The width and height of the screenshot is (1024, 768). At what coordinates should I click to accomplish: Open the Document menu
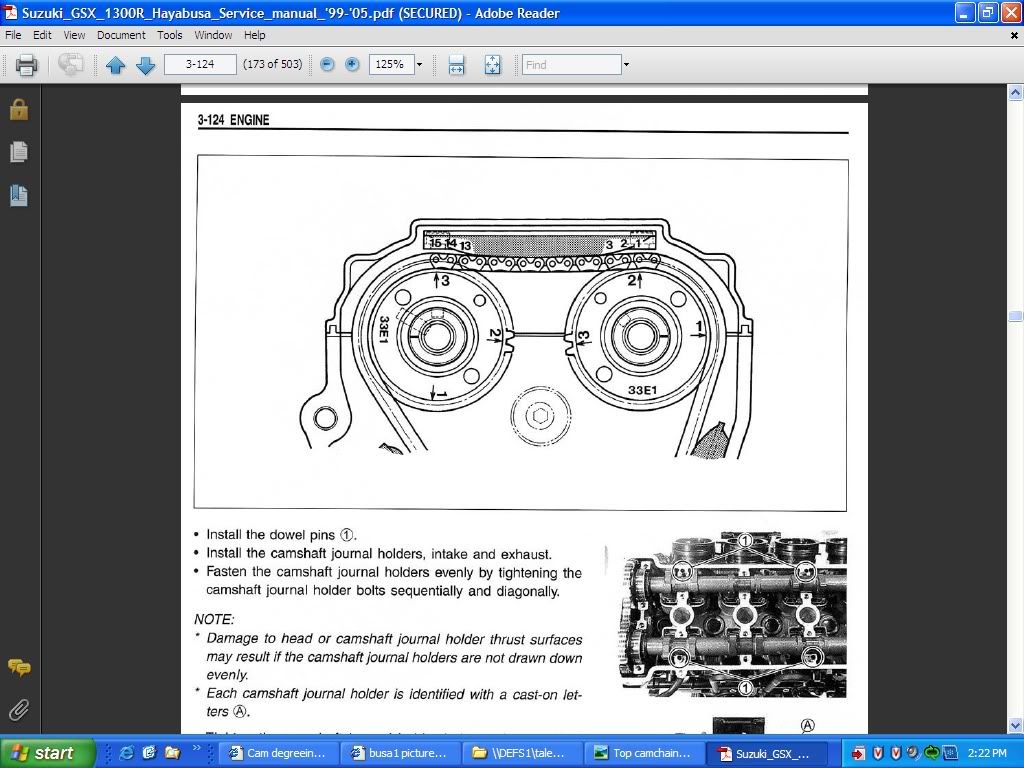tap(121, 35)
